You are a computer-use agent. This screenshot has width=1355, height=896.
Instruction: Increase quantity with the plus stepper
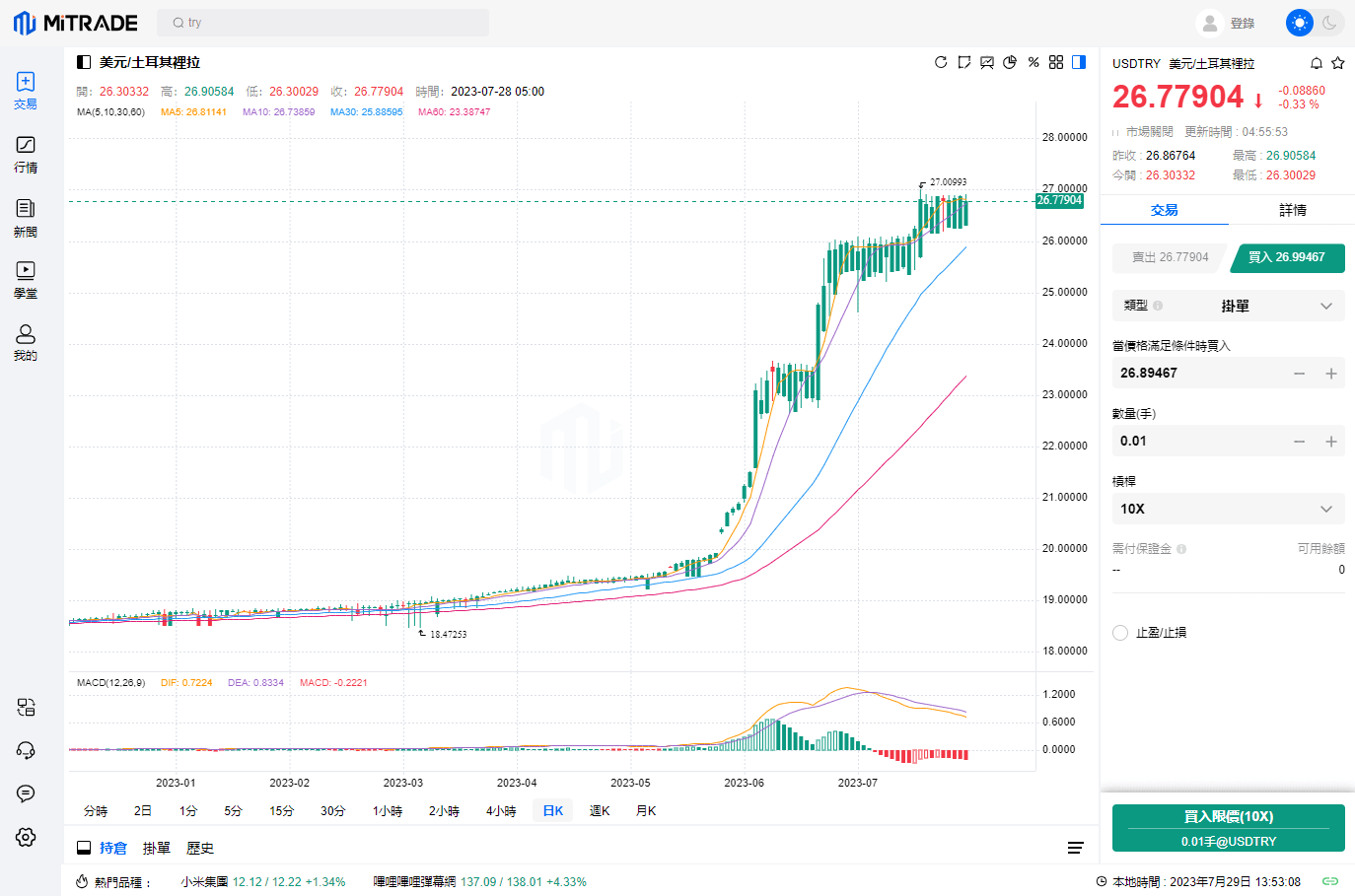pos(1331,442)
